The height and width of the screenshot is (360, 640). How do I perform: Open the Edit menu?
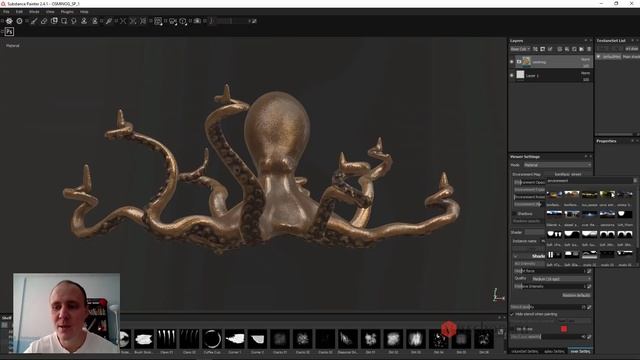click(x=19, y=12)
